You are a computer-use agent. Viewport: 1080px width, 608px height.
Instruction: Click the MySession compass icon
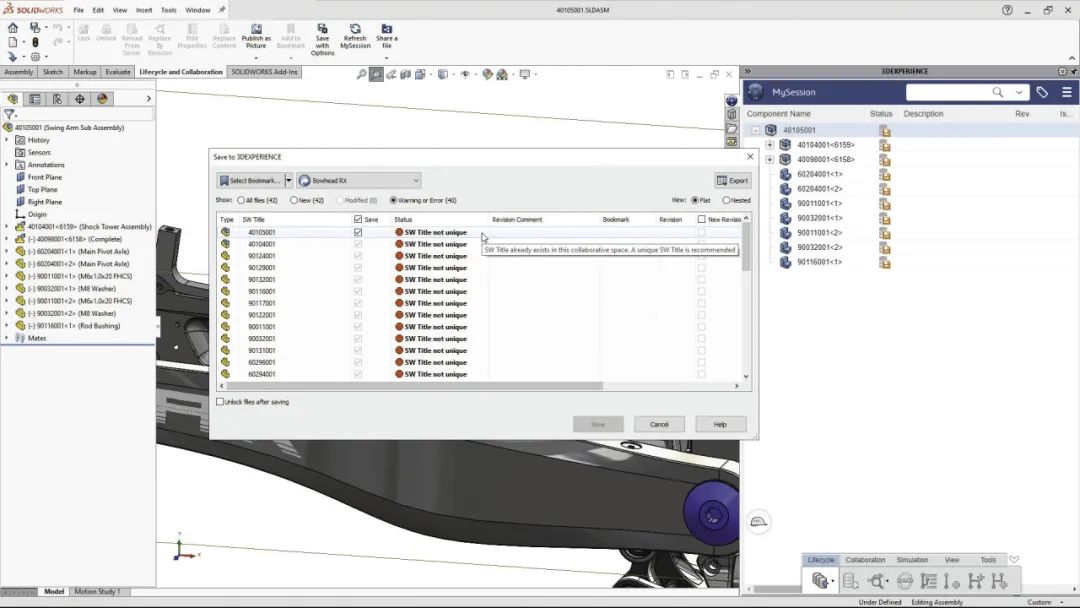pos(756,92)
